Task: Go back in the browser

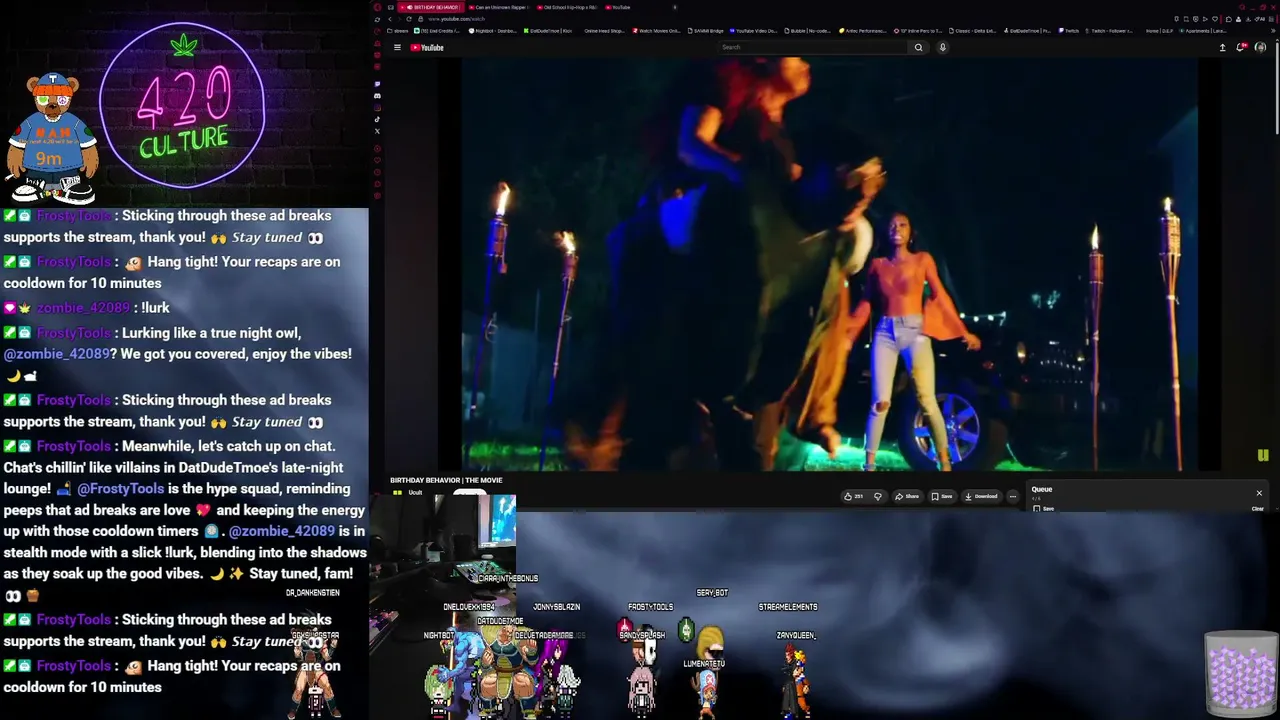Action: tap(390, 19)
